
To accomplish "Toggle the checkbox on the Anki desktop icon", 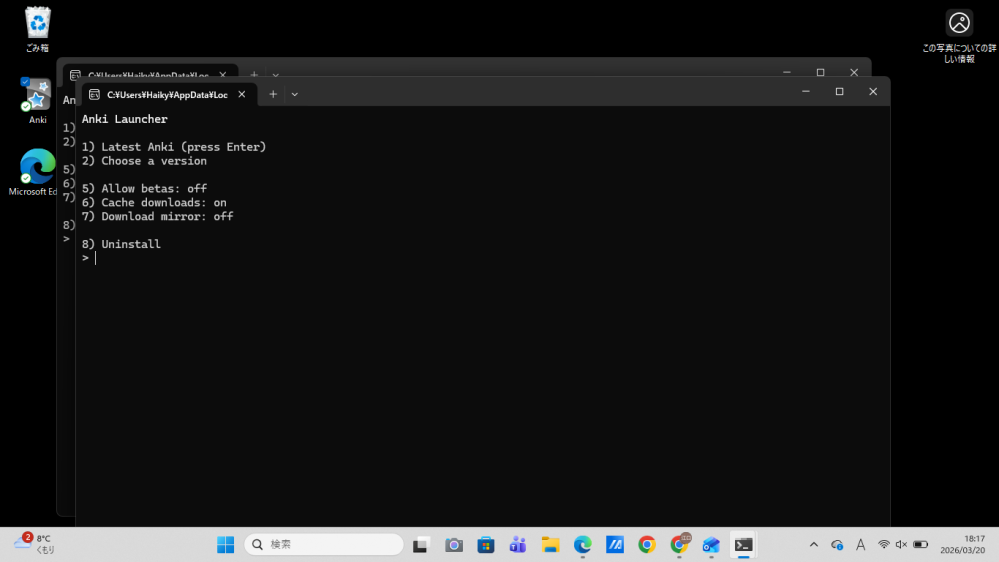I will tap(25, 82).
